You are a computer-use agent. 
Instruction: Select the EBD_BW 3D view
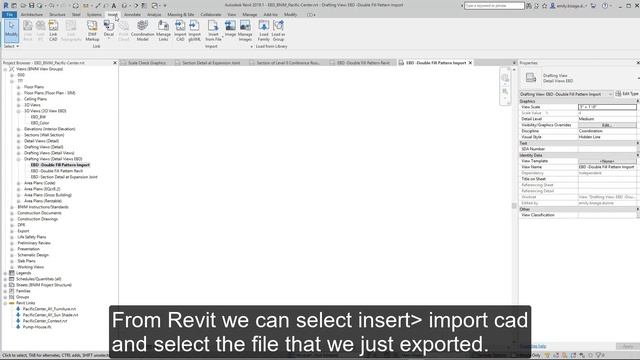pyautogui.click(x=38, y=117)
